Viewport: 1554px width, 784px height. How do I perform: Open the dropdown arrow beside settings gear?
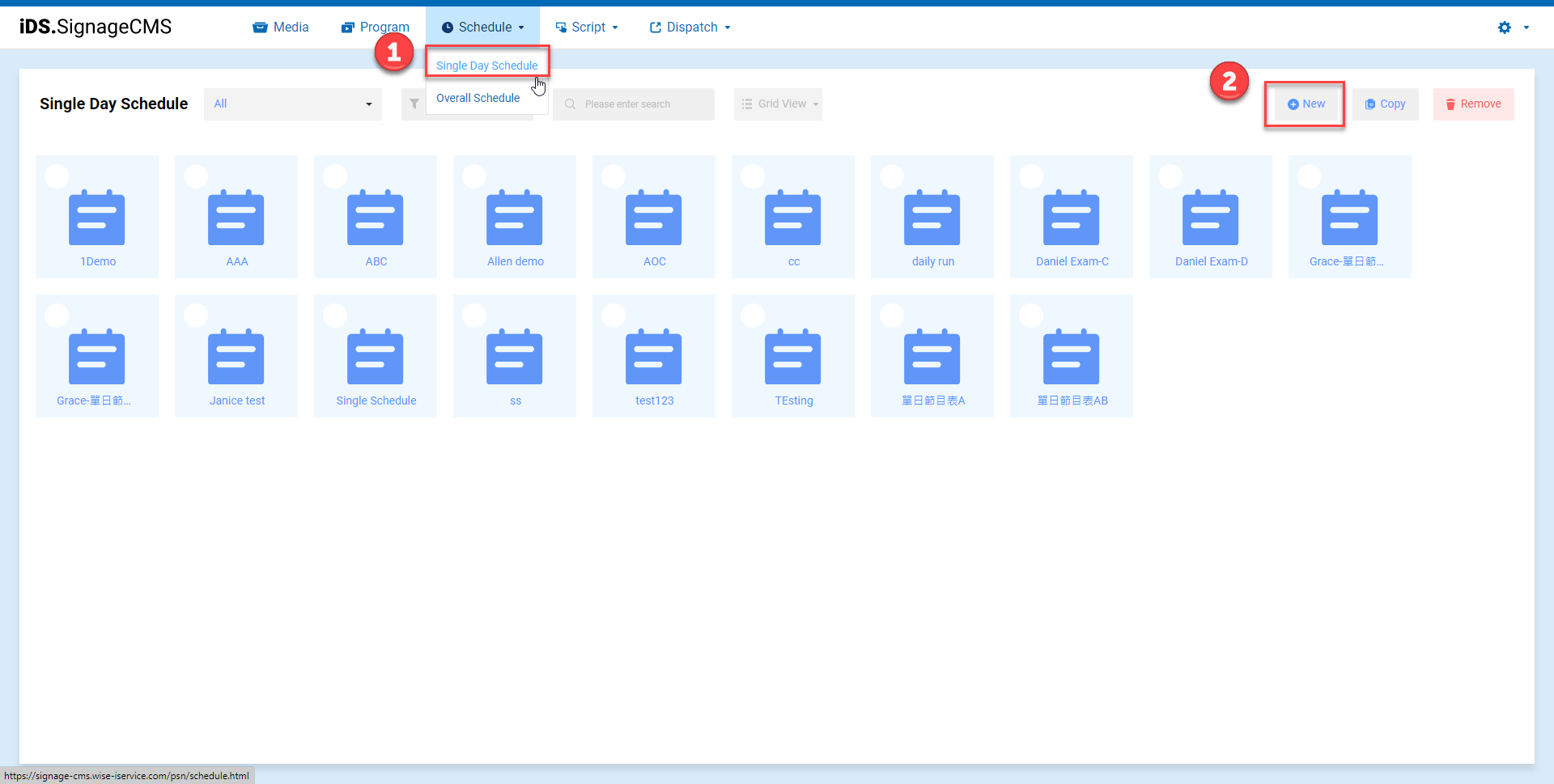click(x=1526, y=28)
